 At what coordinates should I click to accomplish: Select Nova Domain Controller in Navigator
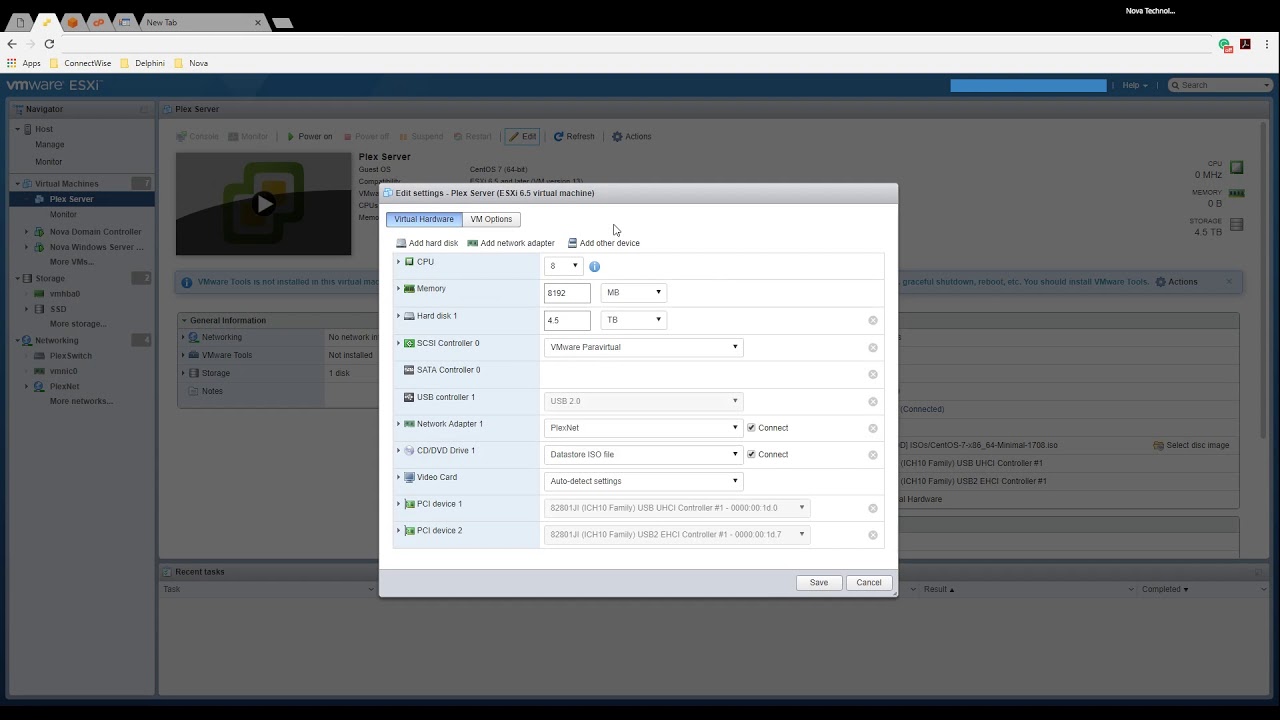click(96, 232)
